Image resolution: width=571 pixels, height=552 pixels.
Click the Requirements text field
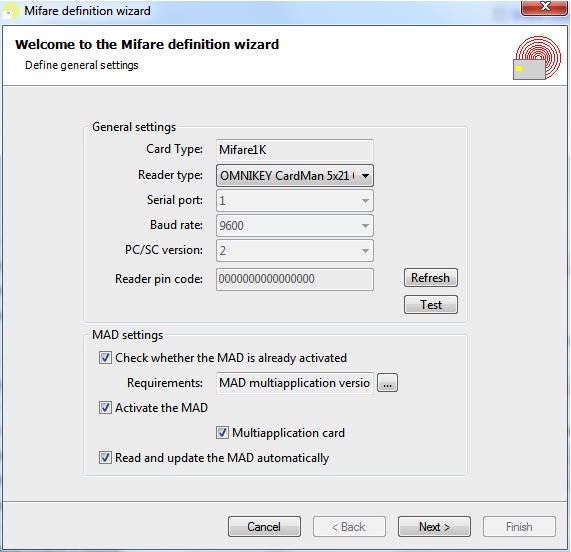(x=295, y=383)
